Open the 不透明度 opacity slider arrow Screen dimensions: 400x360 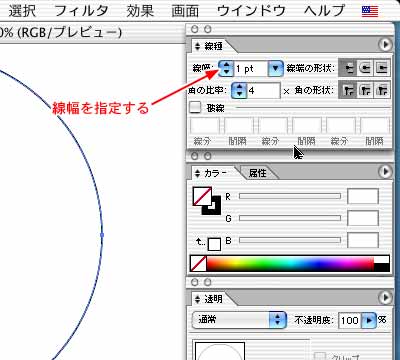pos(369,320)
